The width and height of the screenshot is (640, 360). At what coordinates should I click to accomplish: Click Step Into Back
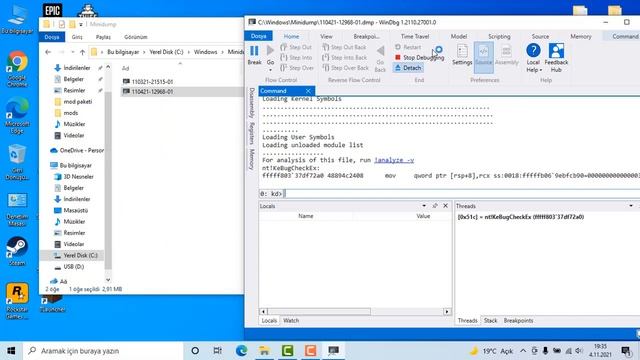click(345, 58)
